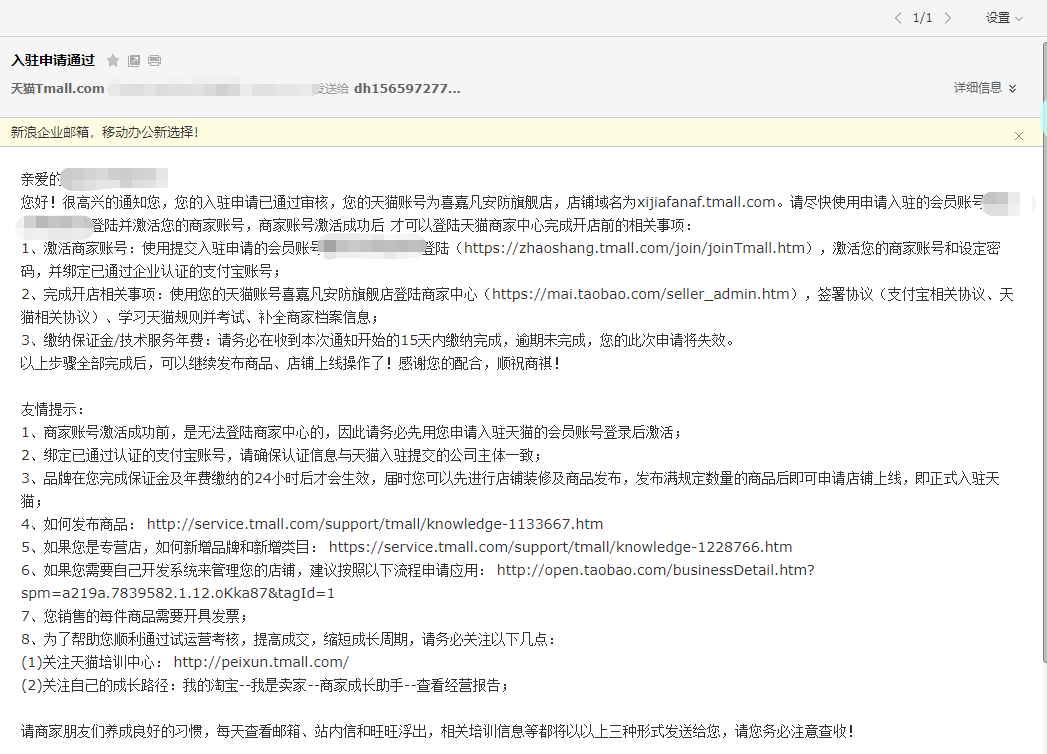Click the recipient dh156597277...
This screenshot has width=1047, height=754.
(407, 88)
